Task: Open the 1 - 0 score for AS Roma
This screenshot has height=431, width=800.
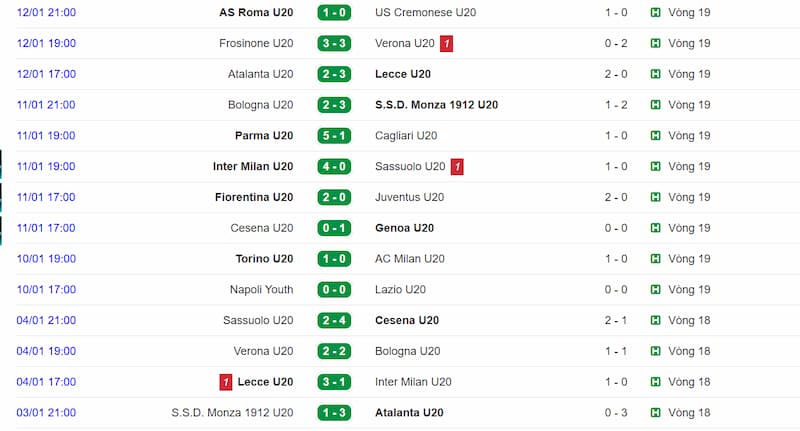Action: click(333, 13)
